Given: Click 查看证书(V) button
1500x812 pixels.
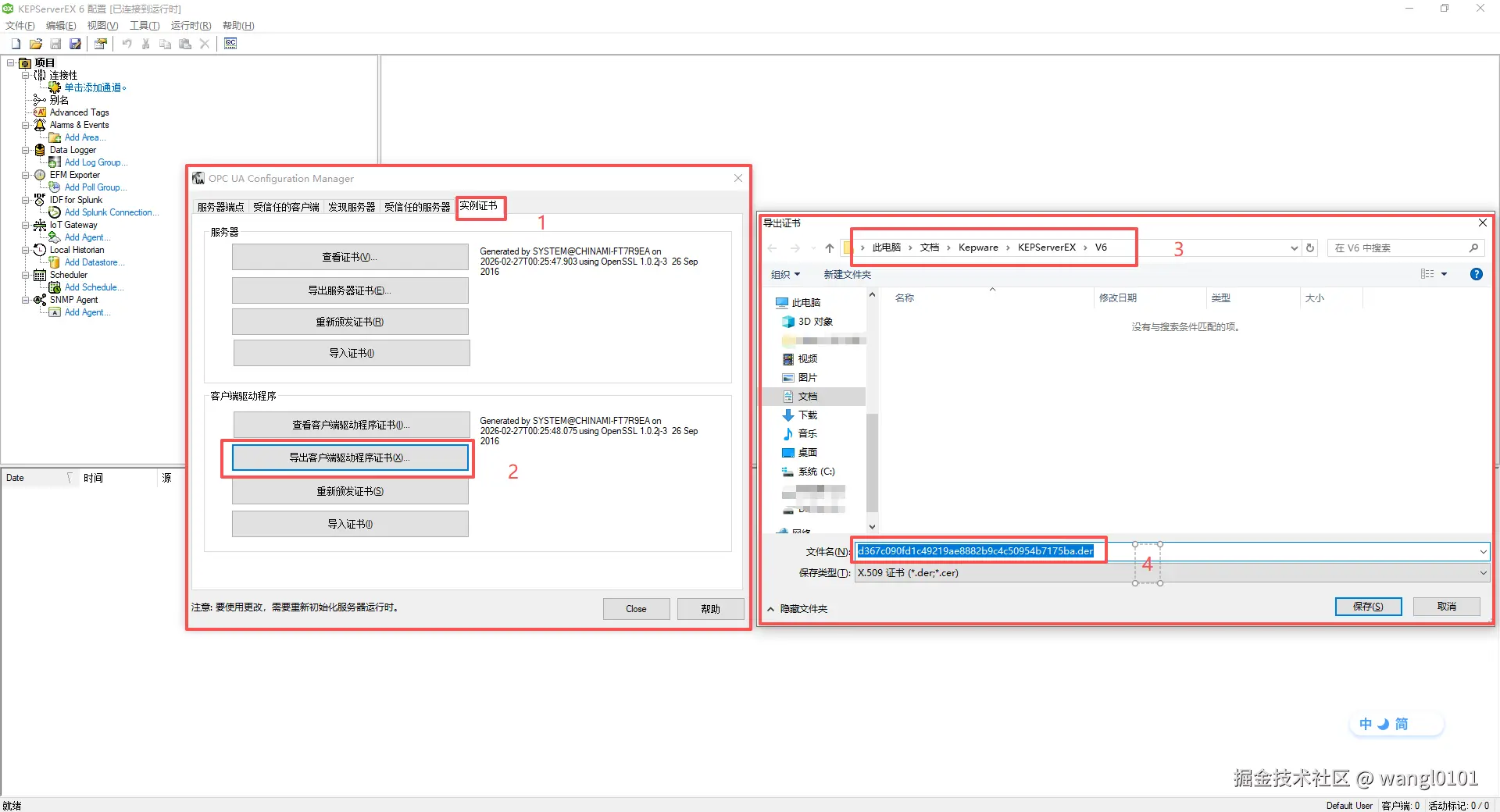Looking at the screenshot, I should point(349,257).
